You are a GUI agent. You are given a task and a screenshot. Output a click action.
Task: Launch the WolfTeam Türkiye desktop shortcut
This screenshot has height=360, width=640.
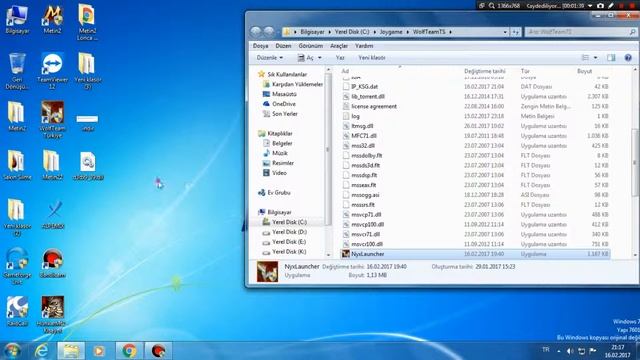[x=52, y=120]
